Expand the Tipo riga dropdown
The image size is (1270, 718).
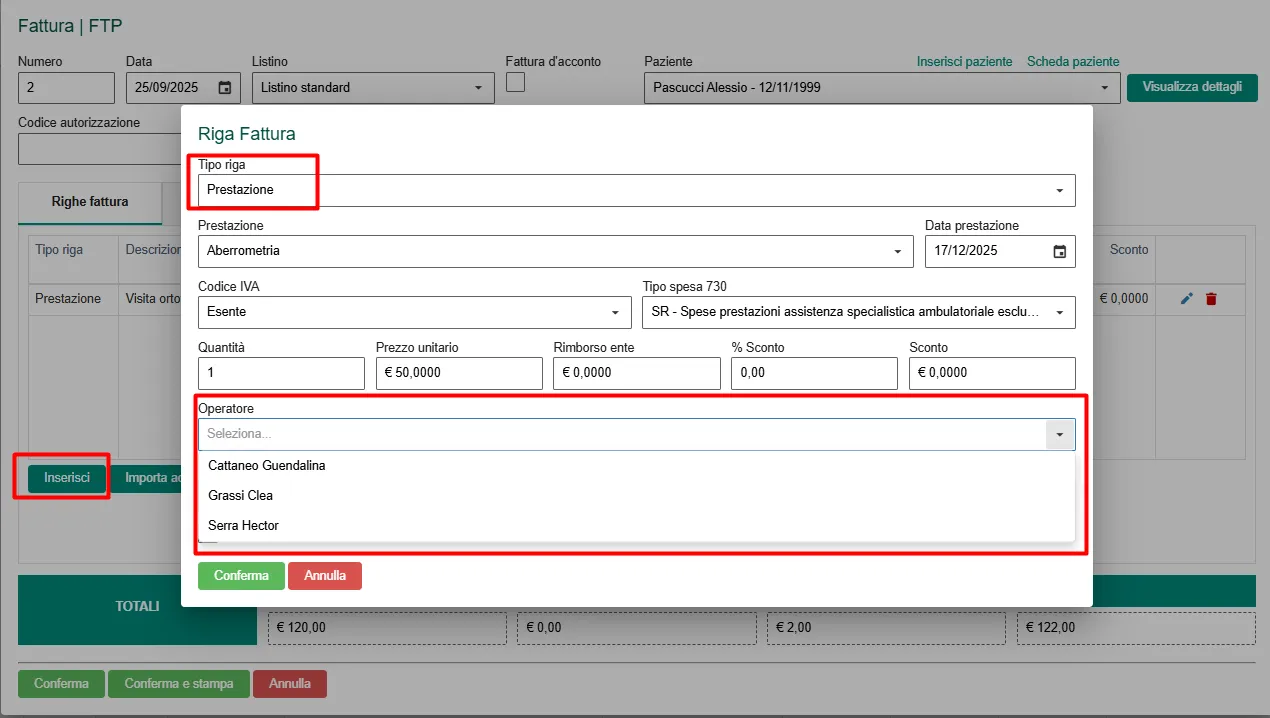(x=1059, y=190)
